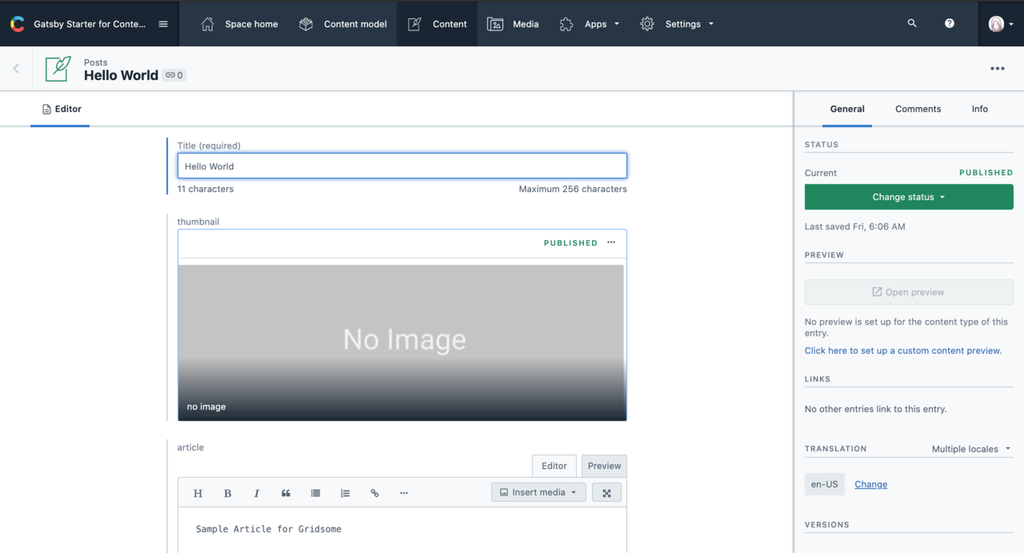This screenshot has height=553, width=1024.
Task: Insert a blockquote in article
Action: point(286,493)
